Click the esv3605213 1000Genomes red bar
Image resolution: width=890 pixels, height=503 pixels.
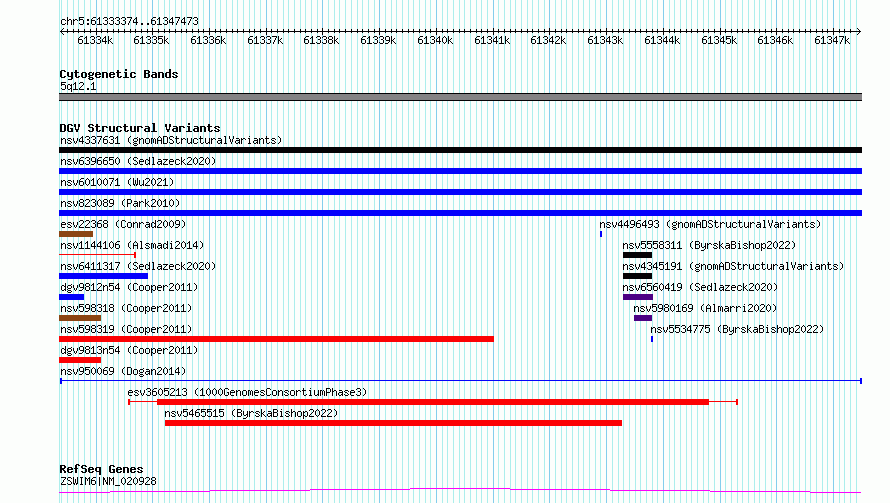point(432,402)
